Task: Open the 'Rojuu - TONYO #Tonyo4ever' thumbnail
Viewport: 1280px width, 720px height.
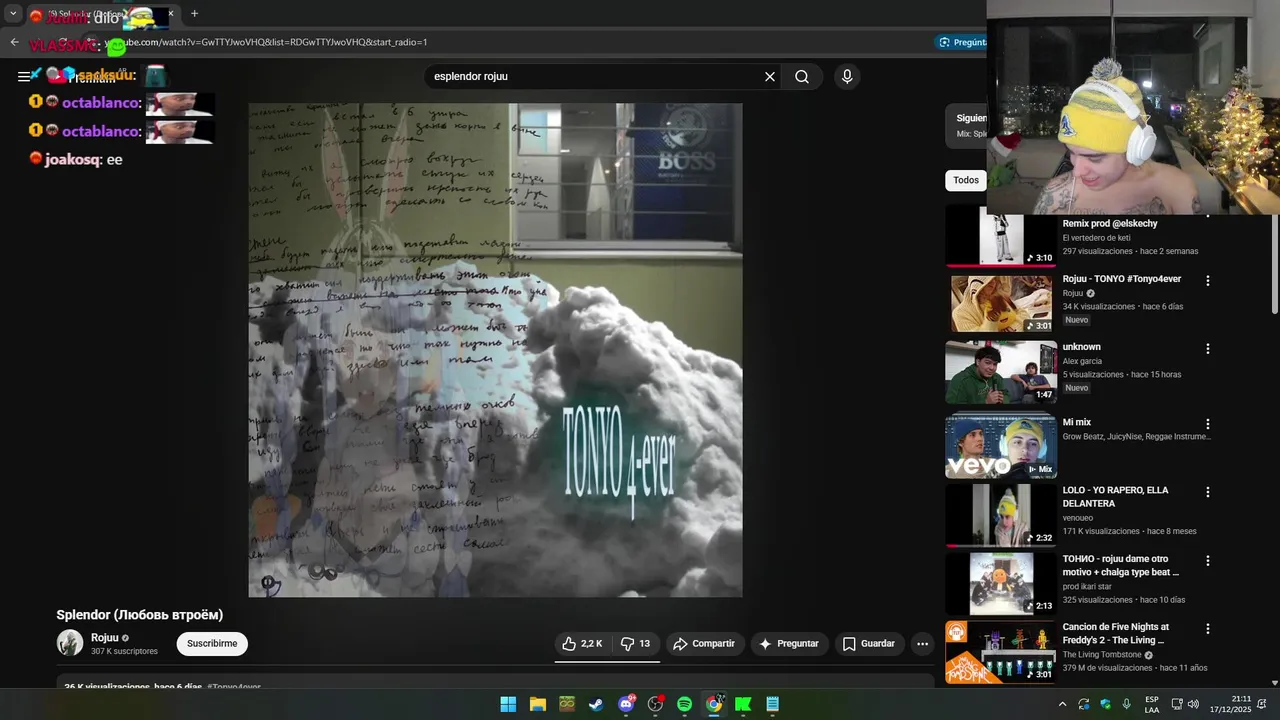Action: tap(1001, 304)
